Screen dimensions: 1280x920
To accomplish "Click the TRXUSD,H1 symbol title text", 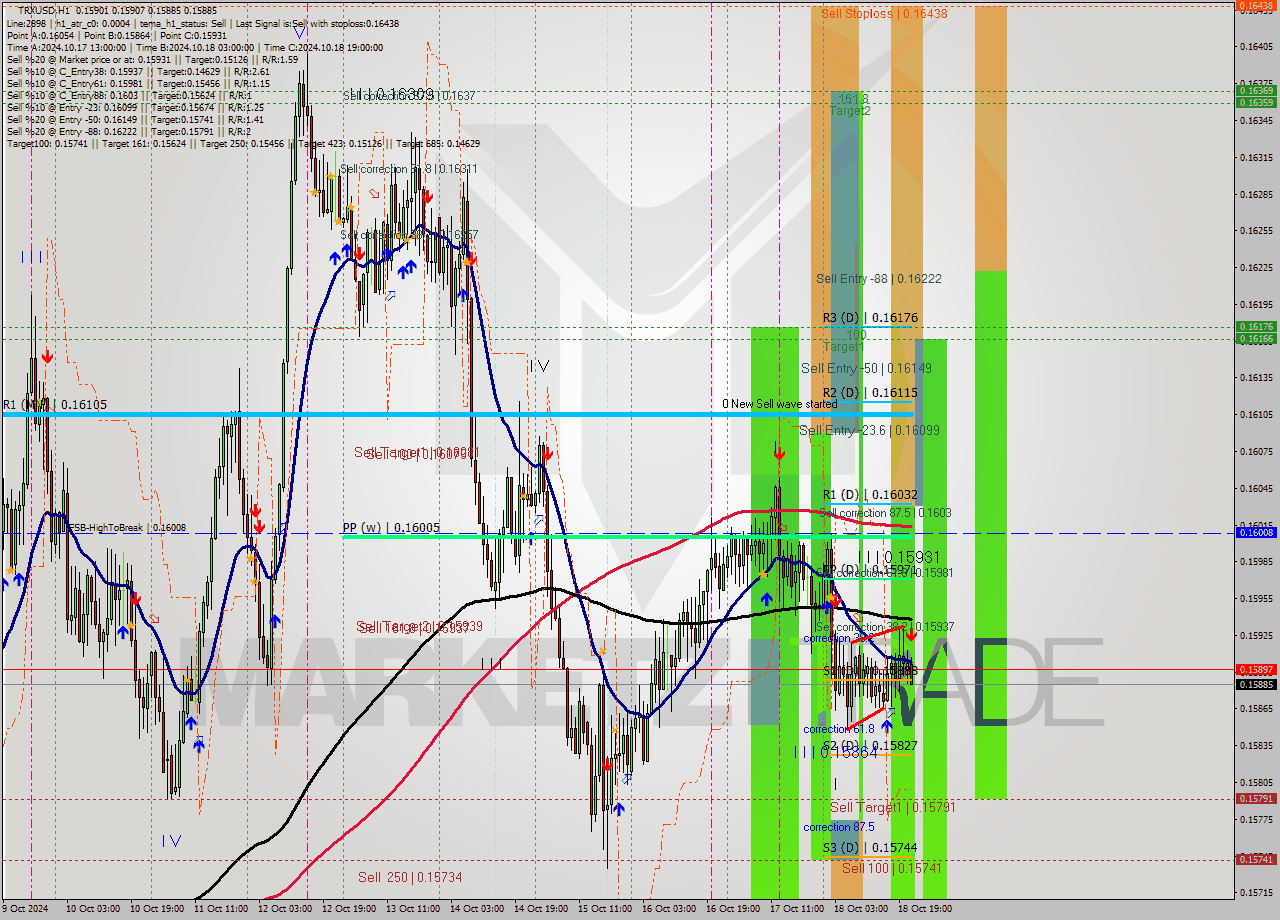I will [x=44, y=10].
